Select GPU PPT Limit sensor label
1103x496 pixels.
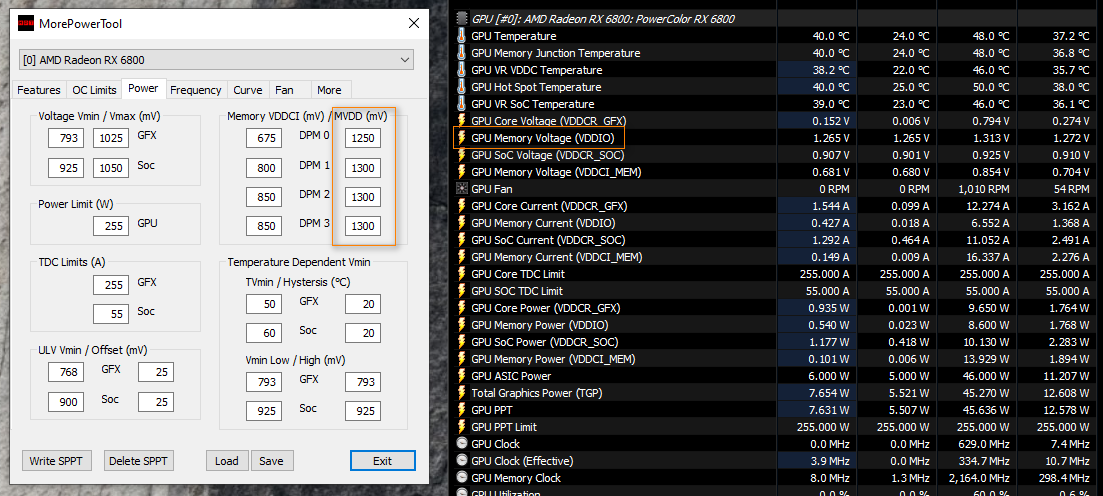pyautogui.click(x=504, y=427)
